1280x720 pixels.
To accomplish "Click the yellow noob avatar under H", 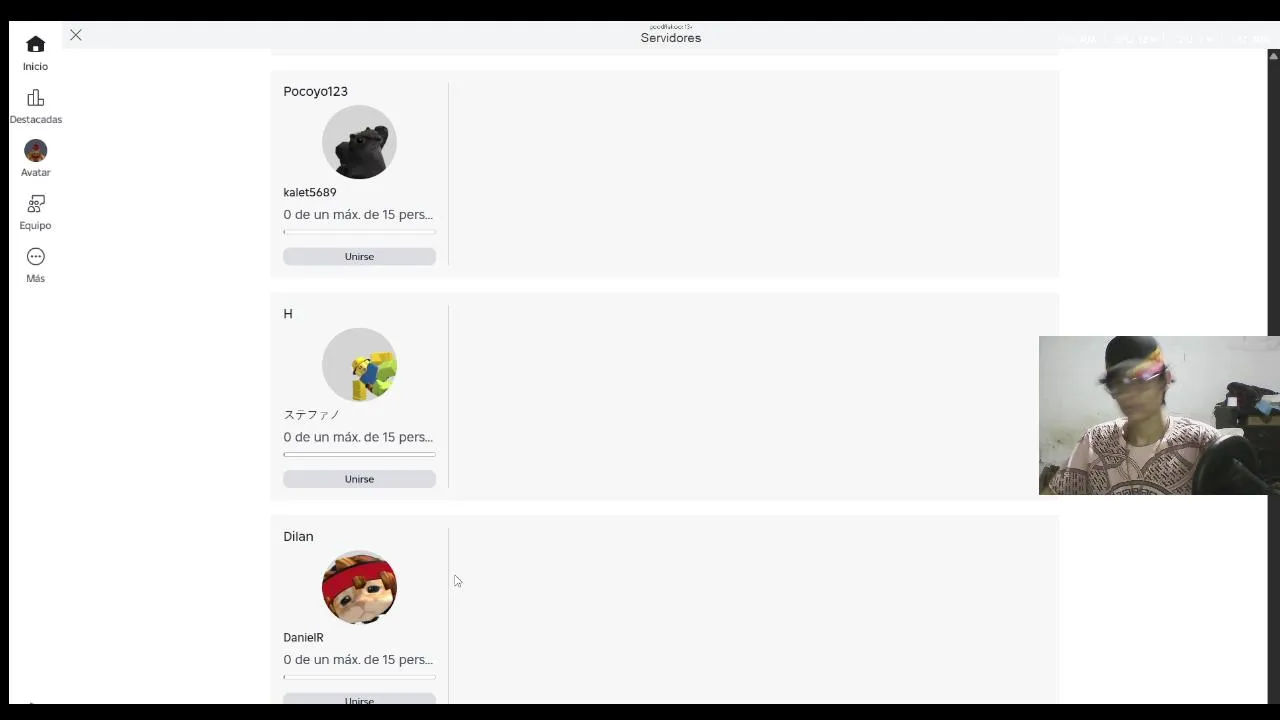I will 359,365.
